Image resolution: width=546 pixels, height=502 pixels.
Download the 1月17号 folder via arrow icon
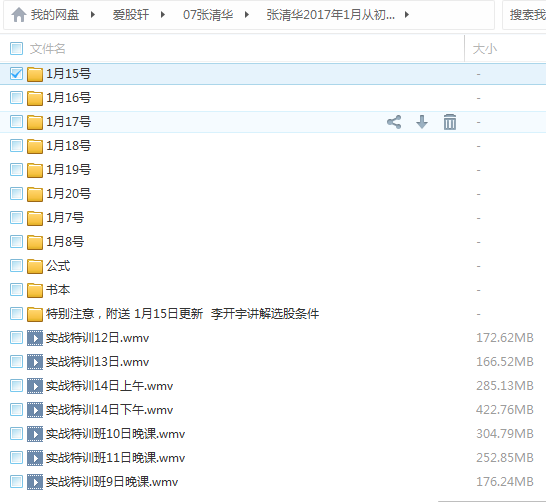coord(422,122)
